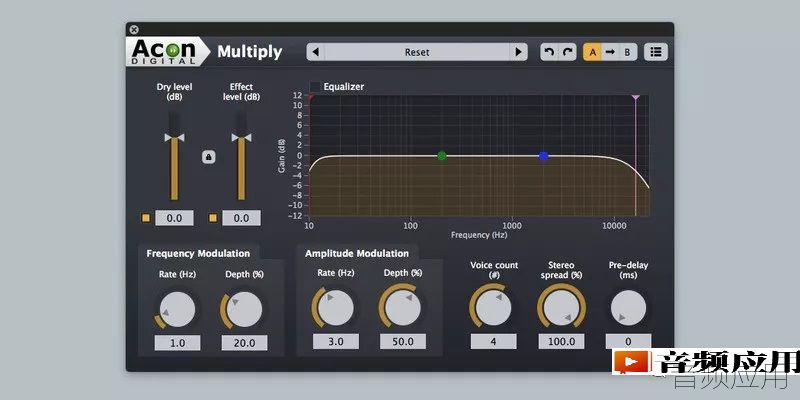Click the undo button

pyautogui.click(x=549, y=52)
